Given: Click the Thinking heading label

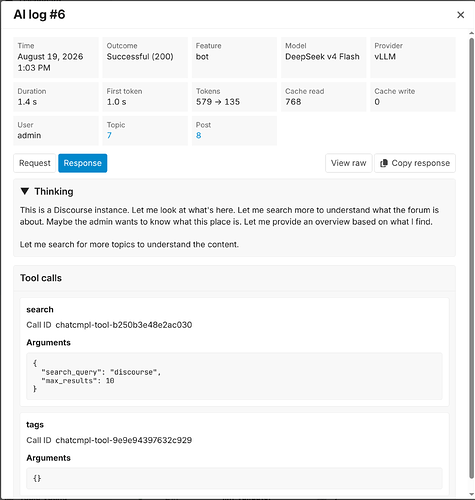Looking at the screenshot, I should point(54,191).
